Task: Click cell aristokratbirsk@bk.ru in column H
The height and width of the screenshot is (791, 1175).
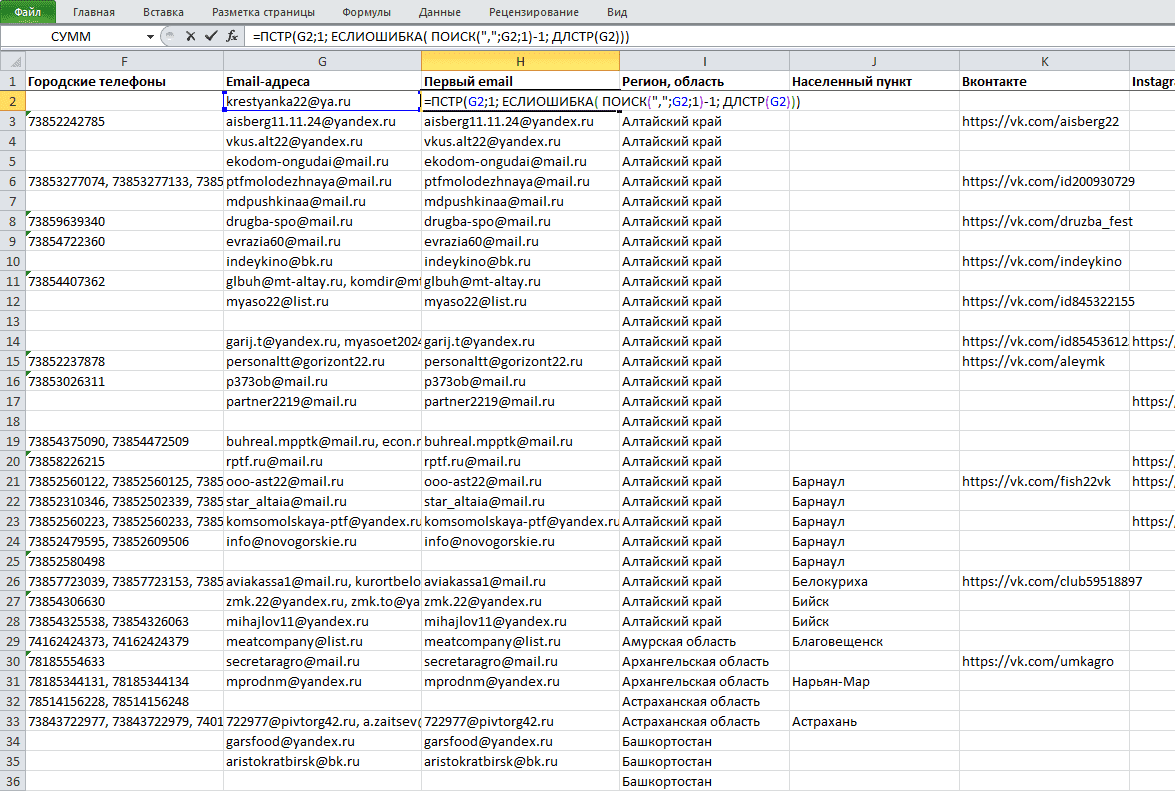Action: (x=520, y=761)
